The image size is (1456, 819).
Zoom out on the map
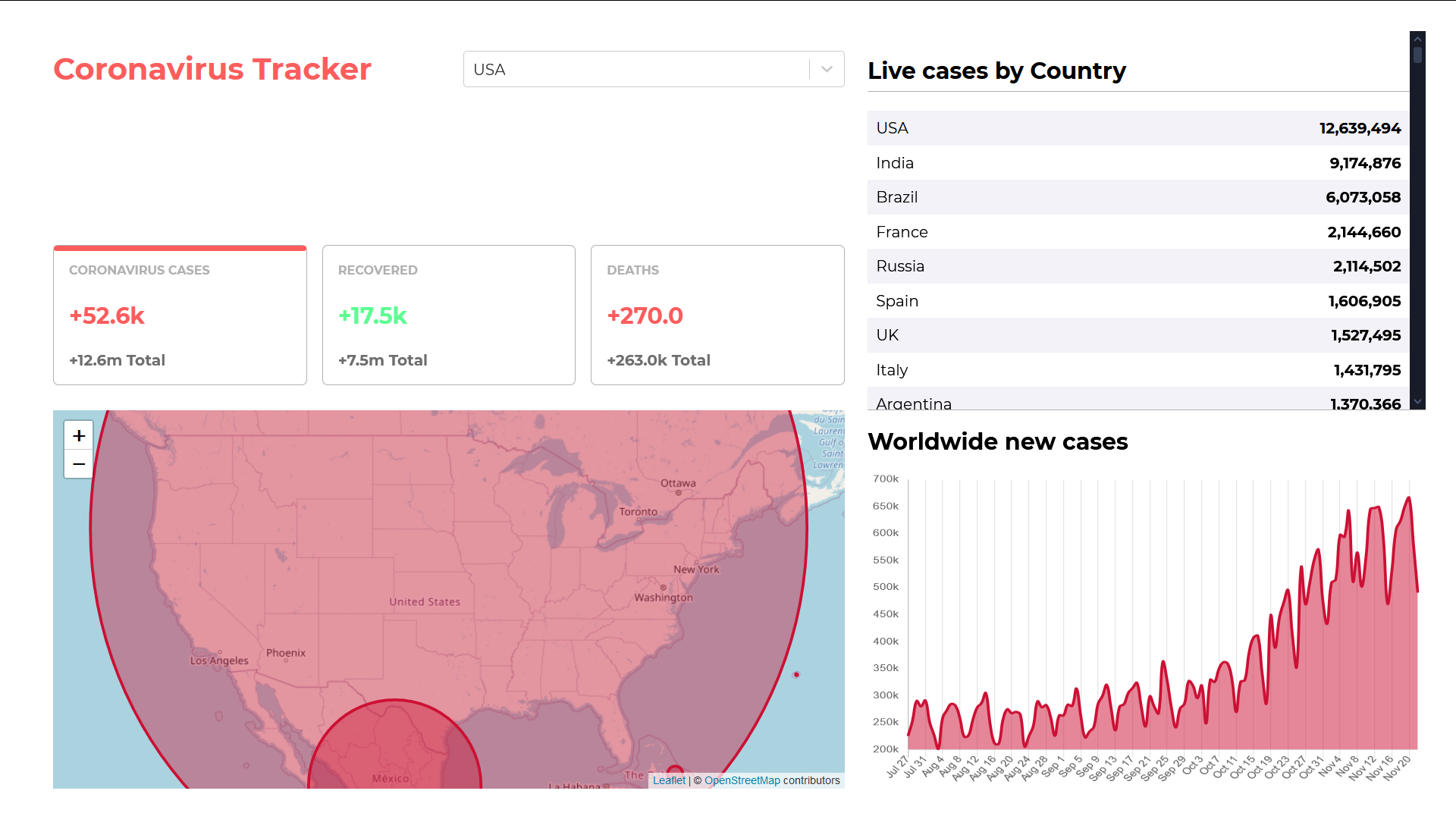[79, 464]
